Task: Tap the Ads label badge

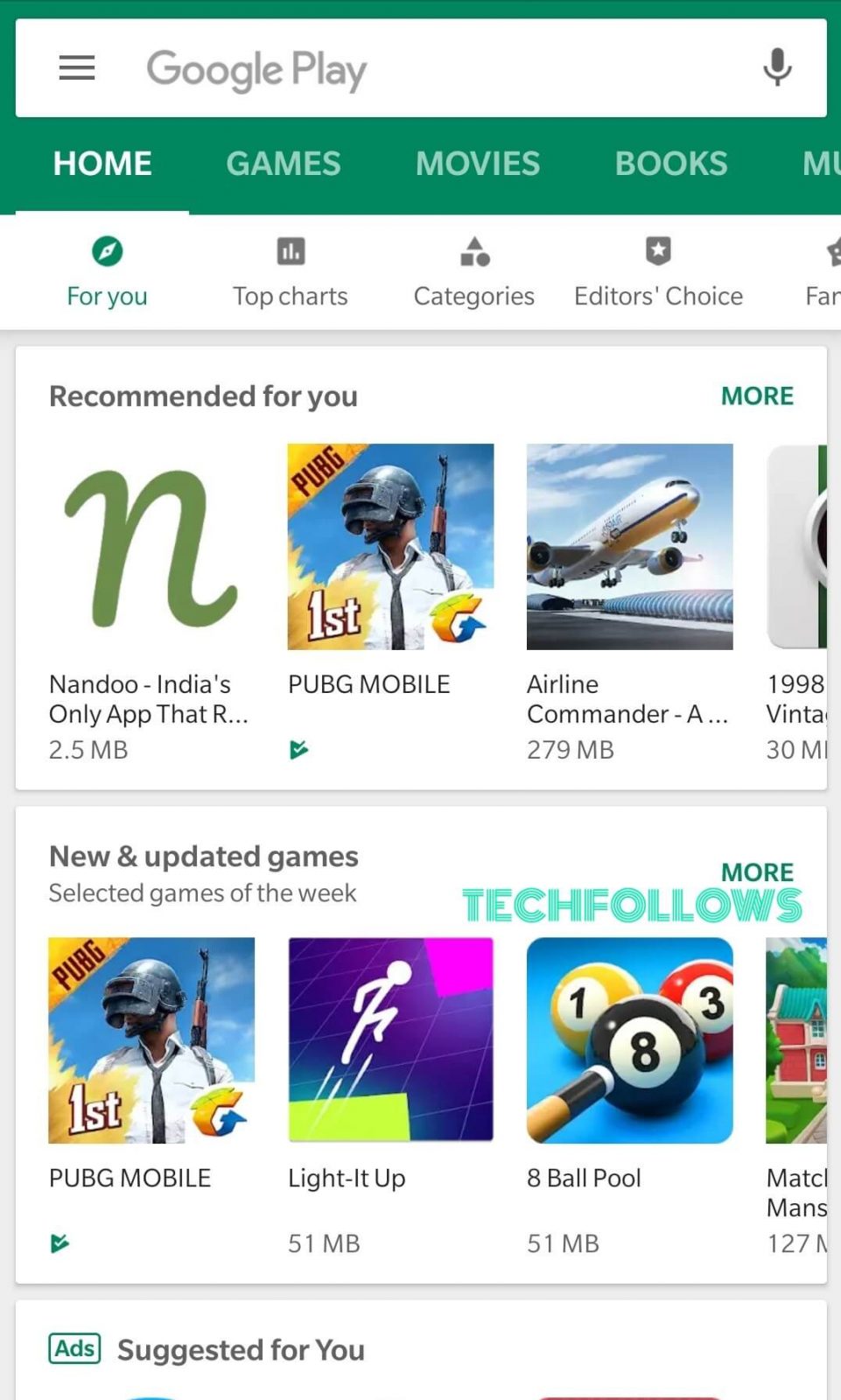Action: point(74,1348)
